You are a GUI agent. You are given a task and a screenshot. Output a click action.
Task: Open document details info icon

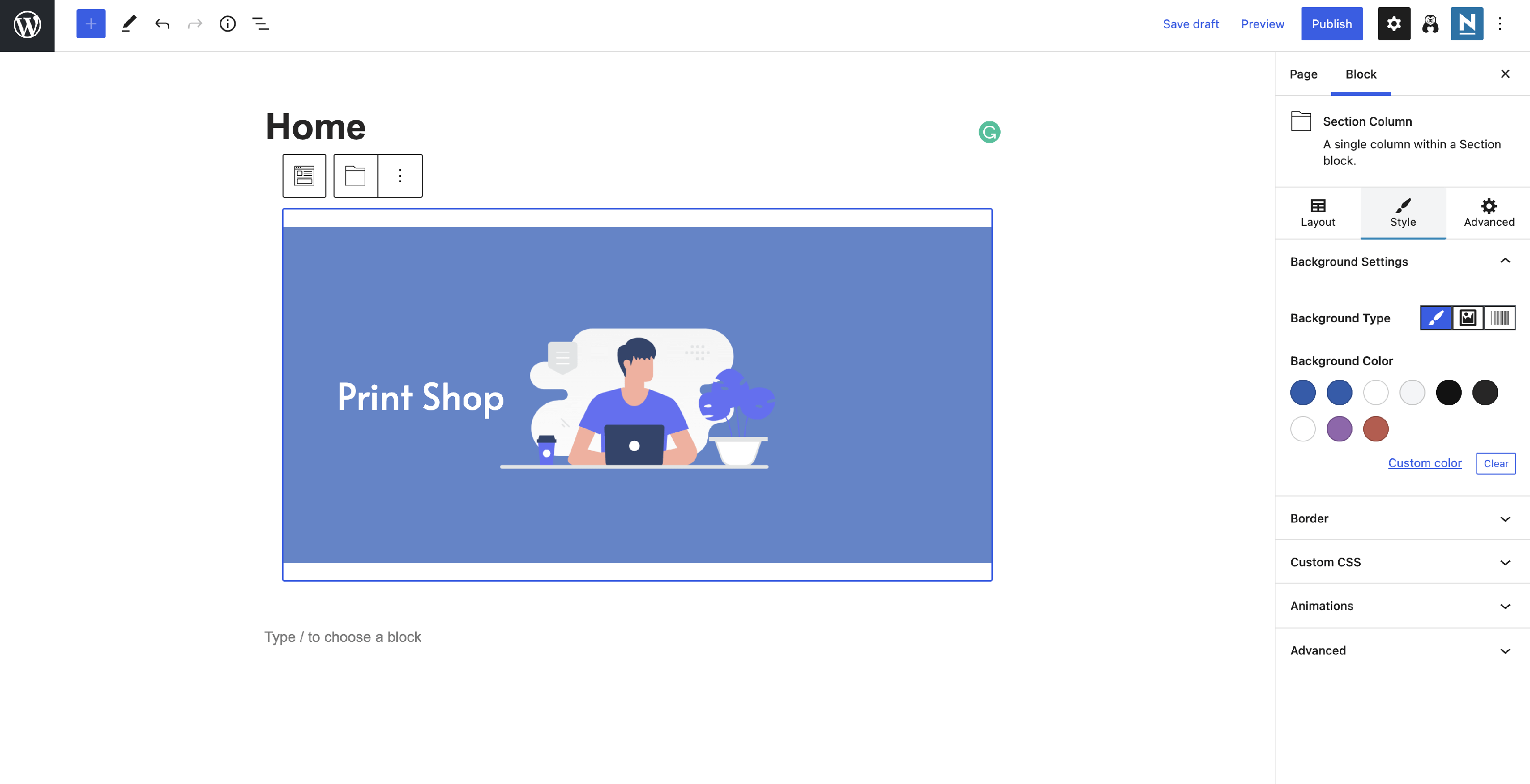(x=227, y=24)
